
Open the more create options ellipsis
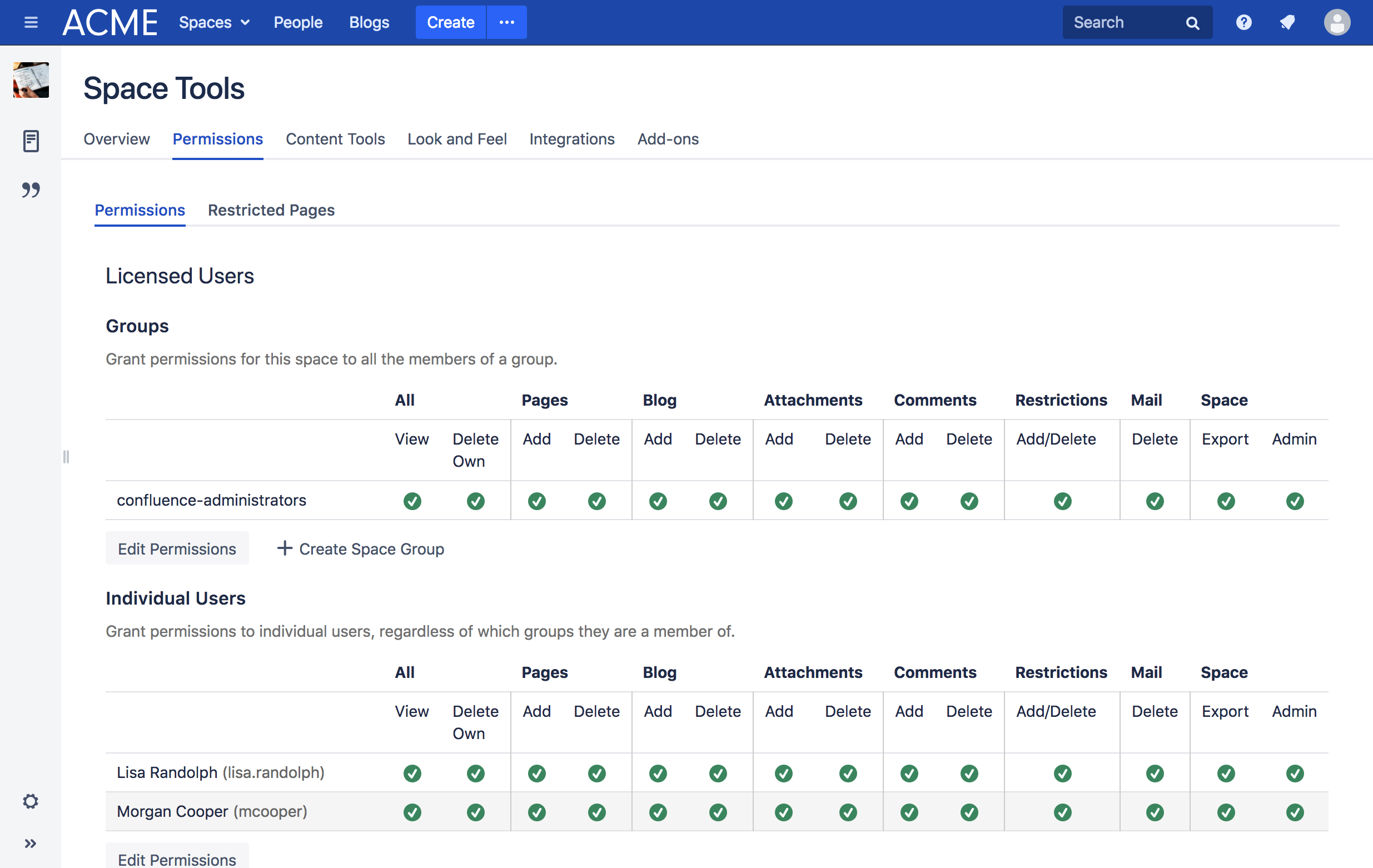[x=506, y=22]
